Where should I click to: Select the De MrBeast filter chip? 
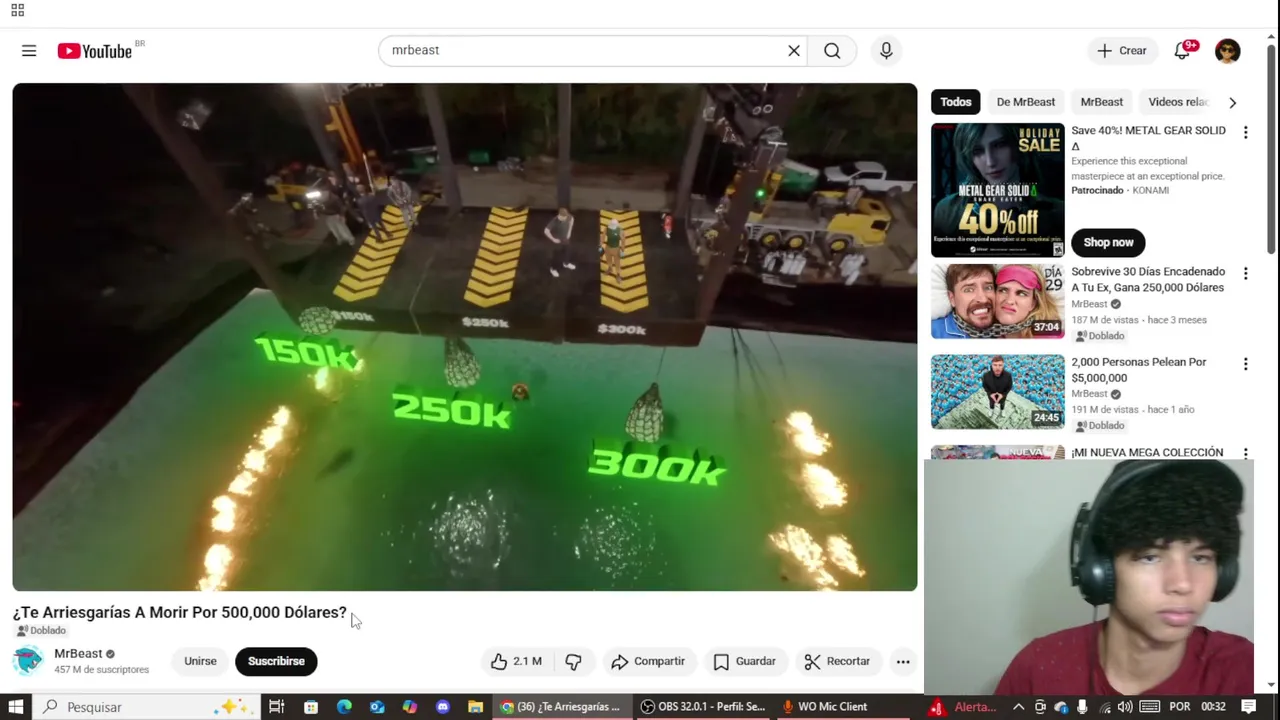pyautogui.click(x=1026, y=102)
